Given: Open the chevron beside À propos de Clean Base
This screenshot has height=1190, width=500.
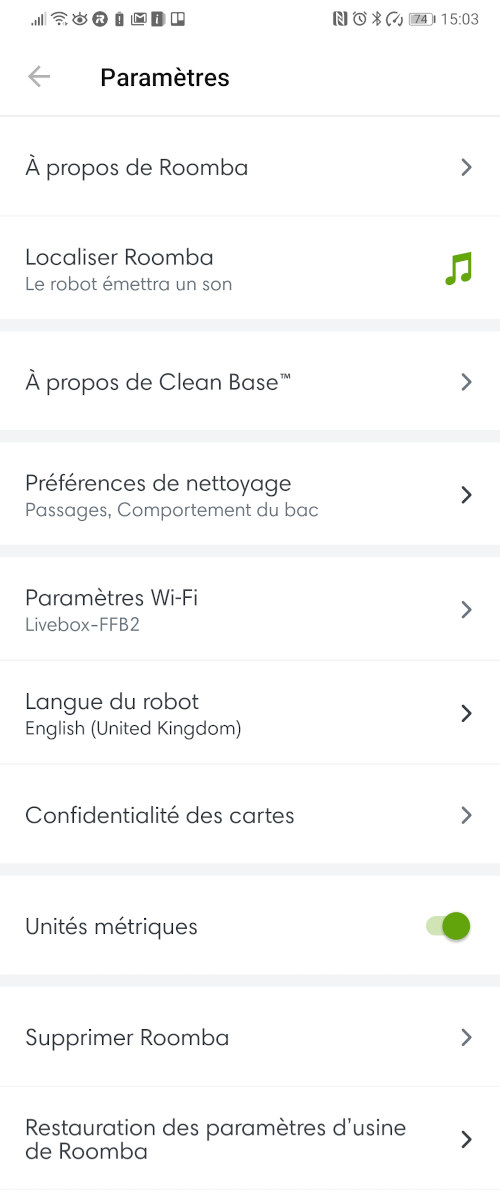Looking at the screenshot, I should coord(467,382).
